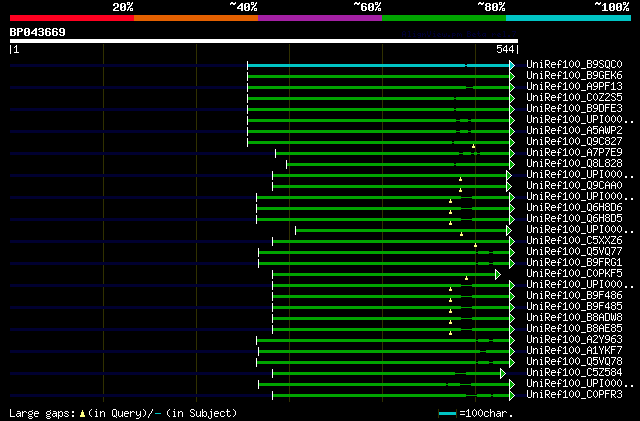
Task: Select the BP043669 query name
Action: [x=38, y=32]
